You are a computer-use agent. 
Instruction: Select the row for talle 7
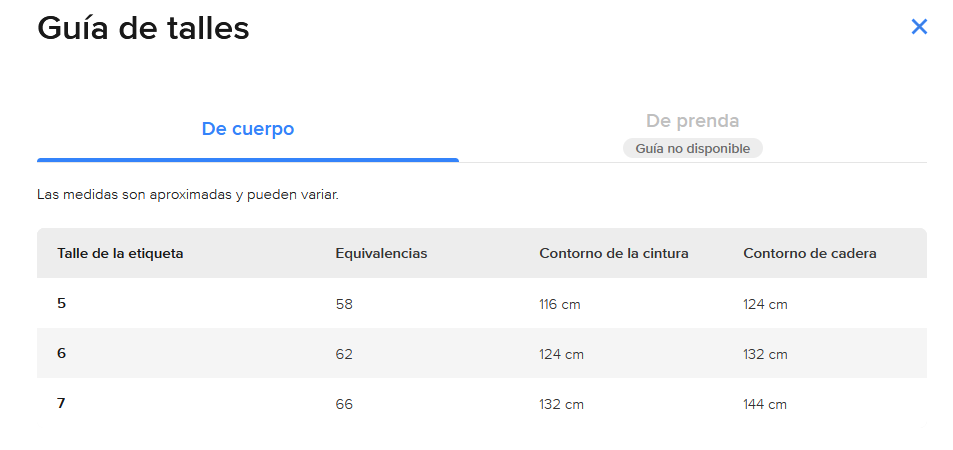(62, 403)
